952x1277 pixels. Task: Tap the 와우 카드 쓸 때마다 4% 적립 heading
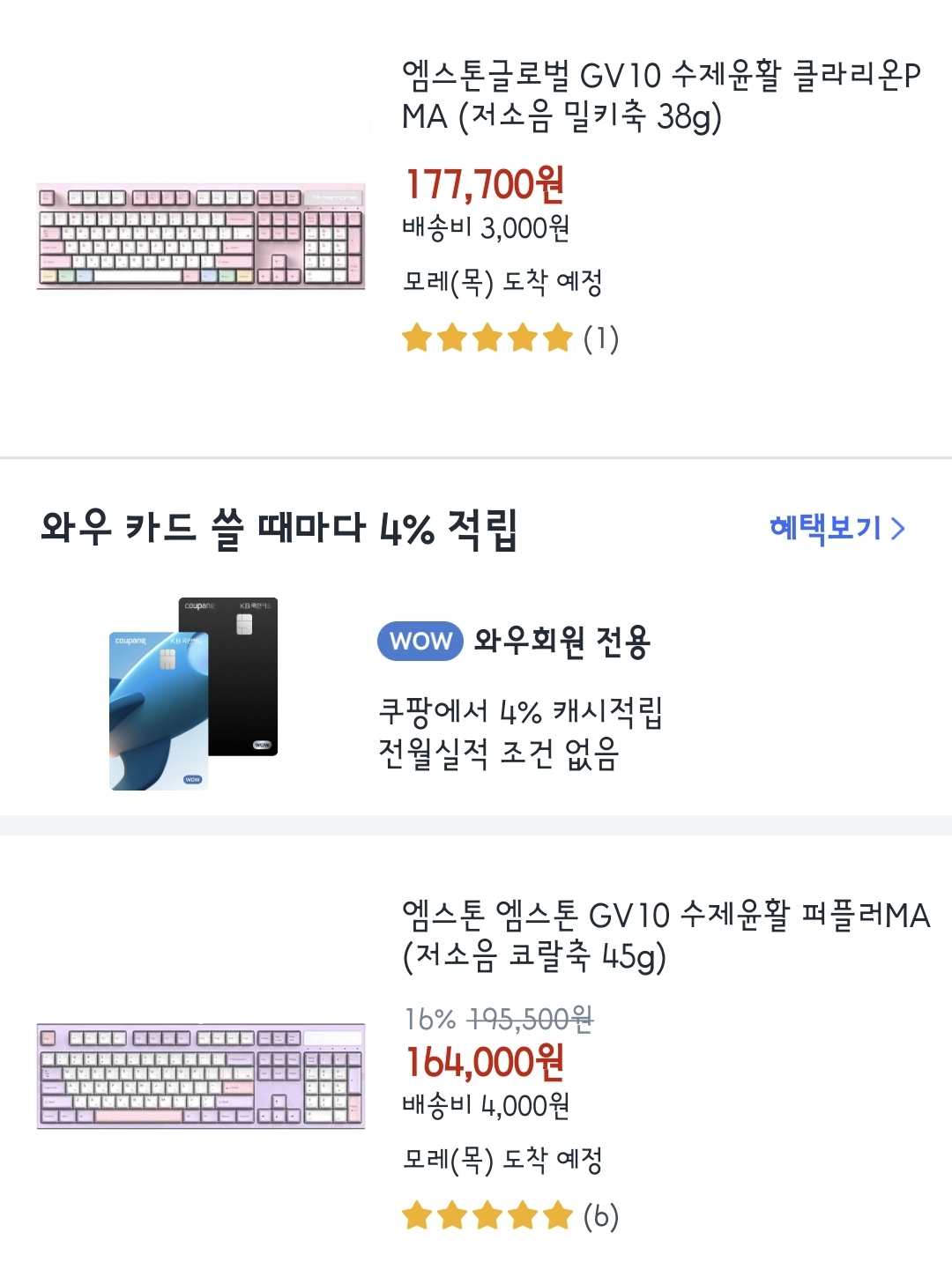click(x=279, y=529)
